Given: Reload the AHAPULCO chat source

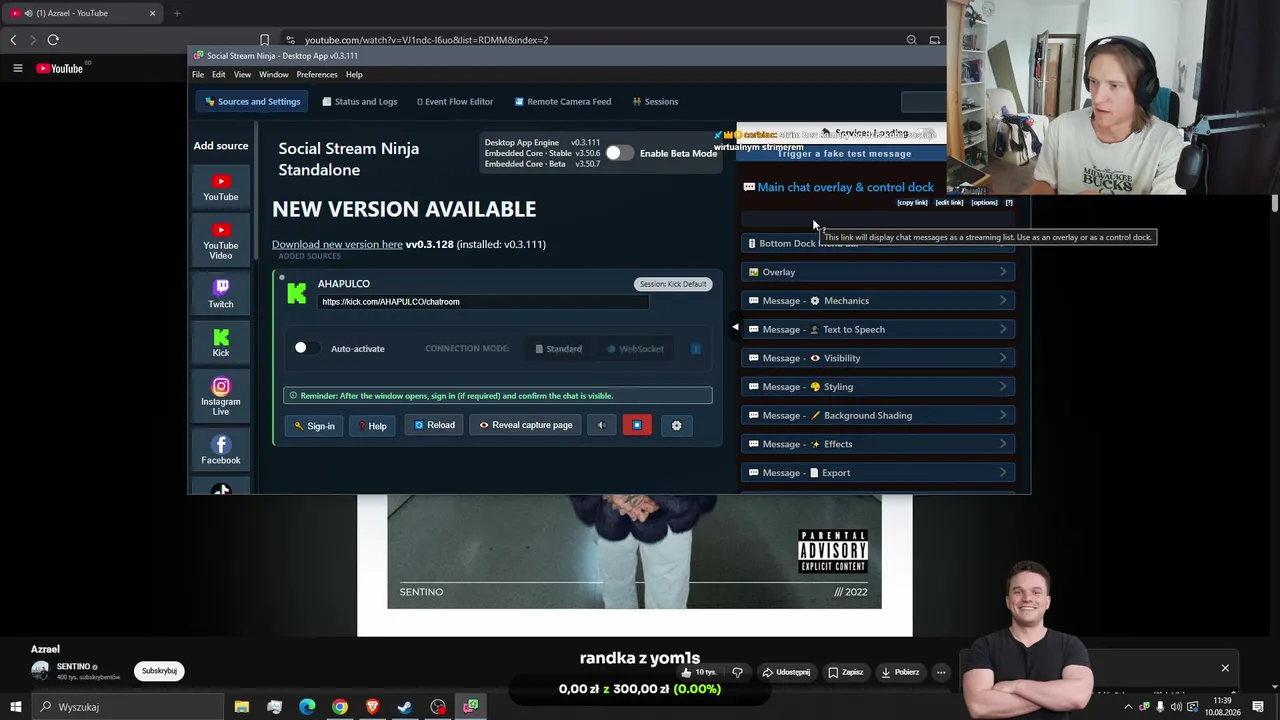Looking at the screenshot, I should 434,425.
